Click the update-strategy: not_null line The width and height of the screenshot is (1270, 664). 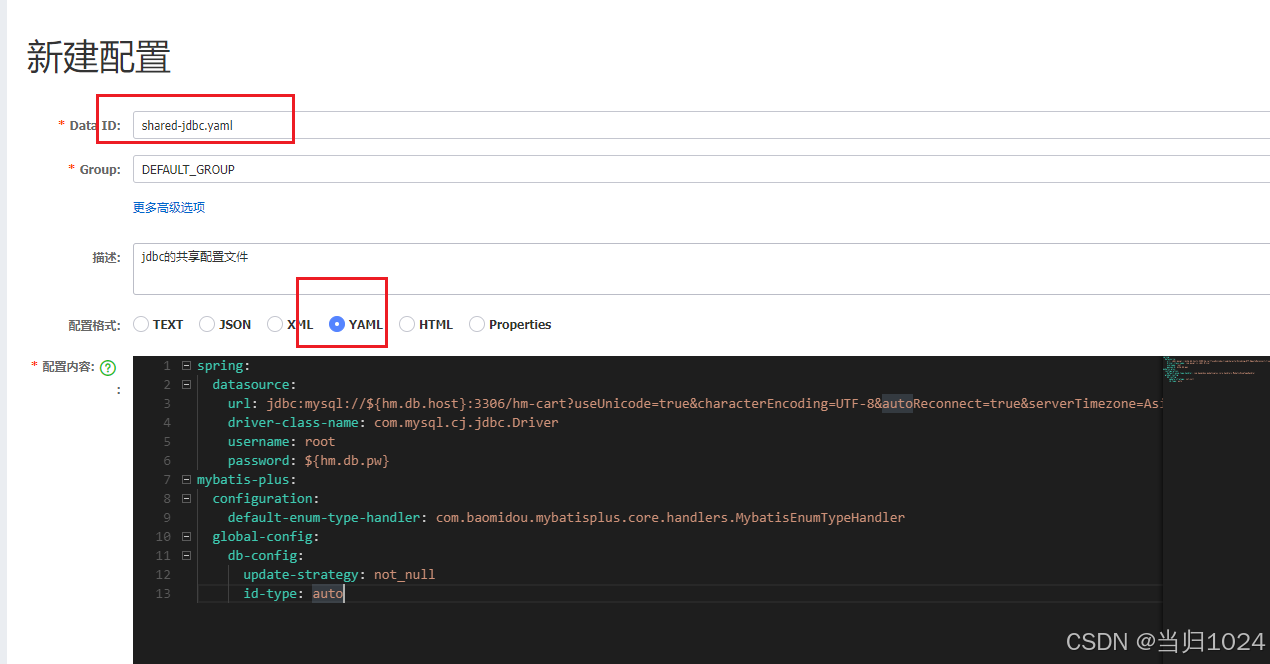[339, 575]
